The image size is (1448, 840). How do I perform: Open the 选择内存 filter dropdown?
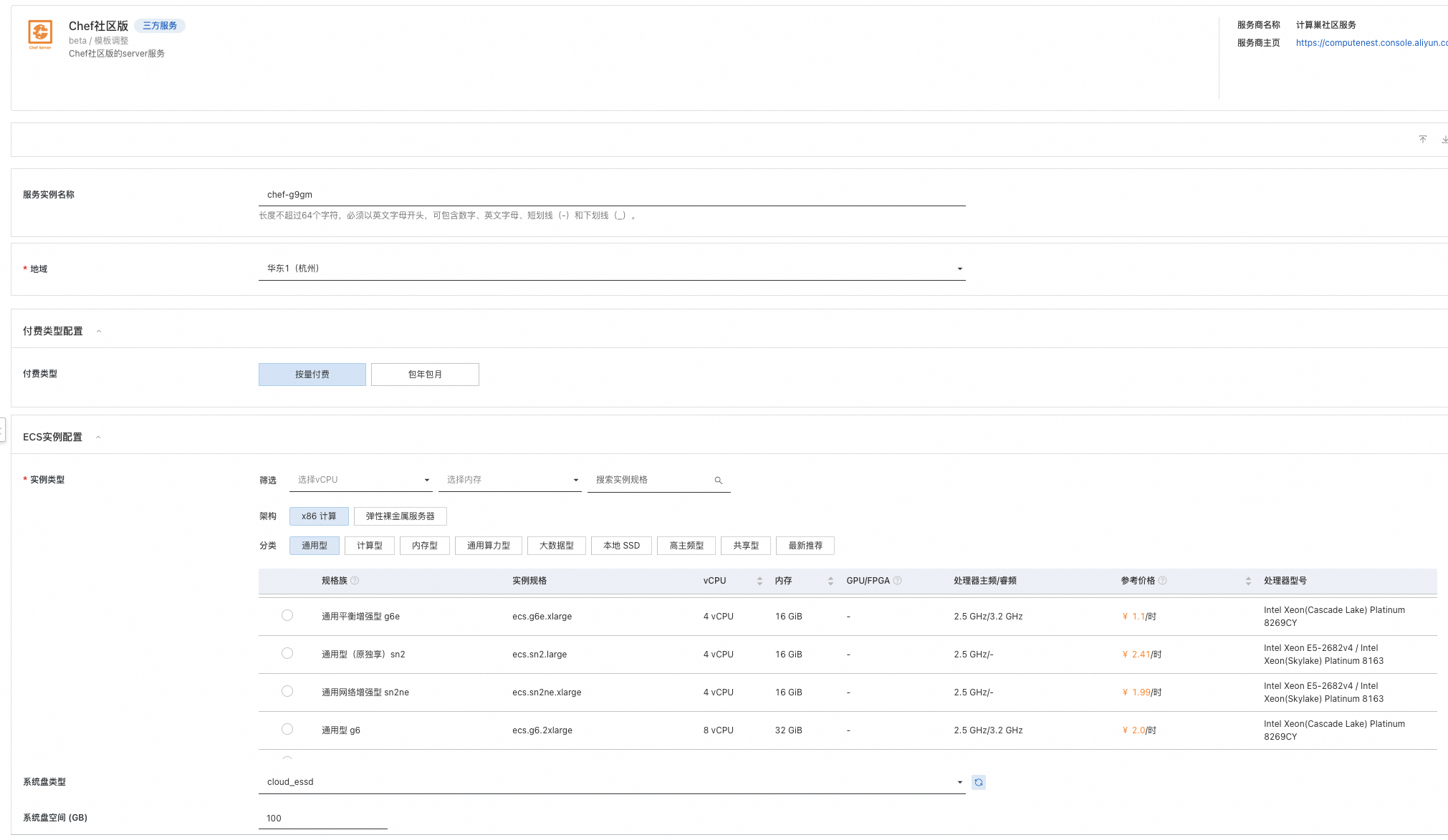(510, 480)
